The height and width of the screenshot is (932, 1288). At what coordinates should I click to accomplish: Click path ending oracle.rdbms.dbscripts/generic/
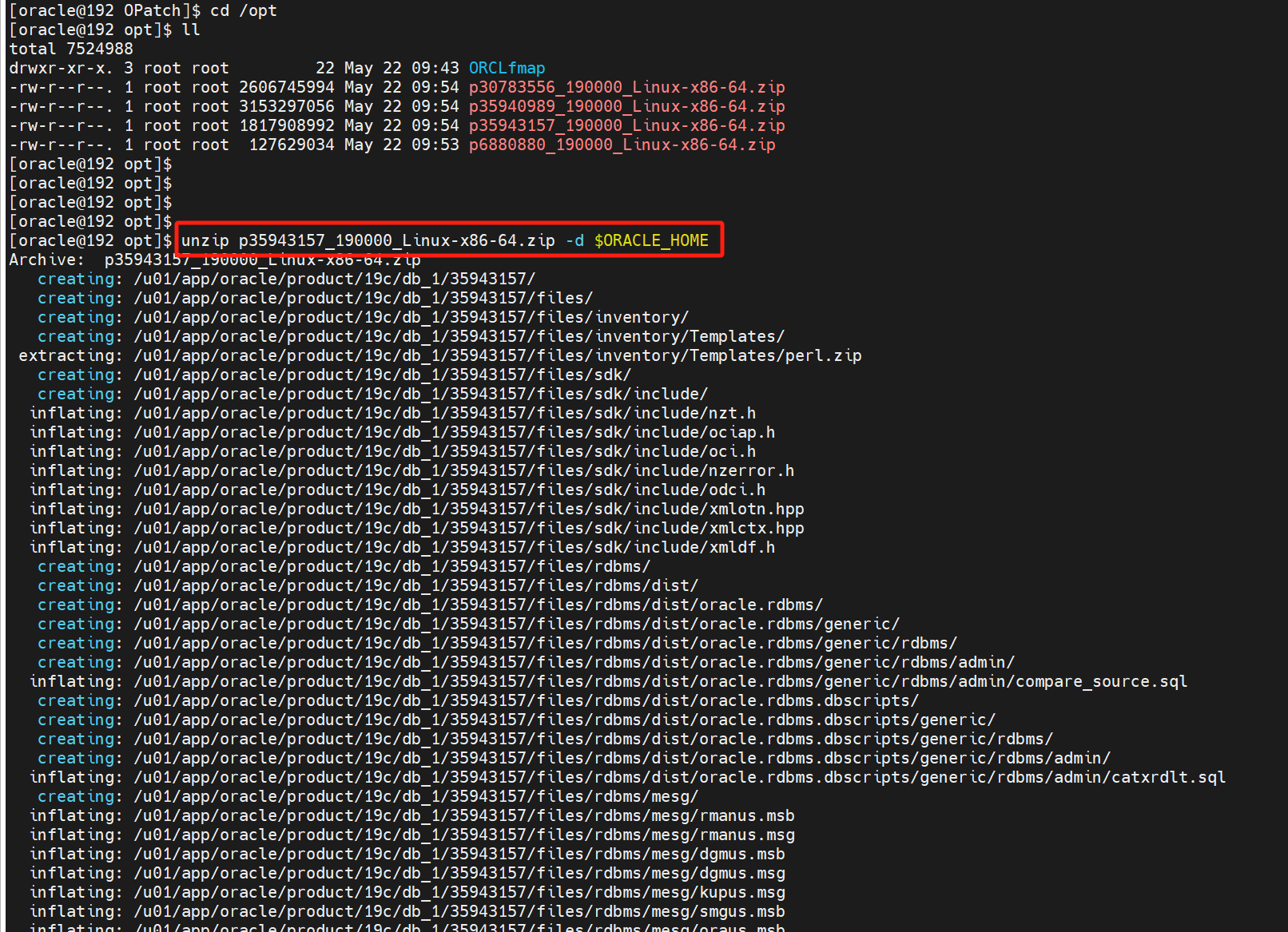point(565,720)
